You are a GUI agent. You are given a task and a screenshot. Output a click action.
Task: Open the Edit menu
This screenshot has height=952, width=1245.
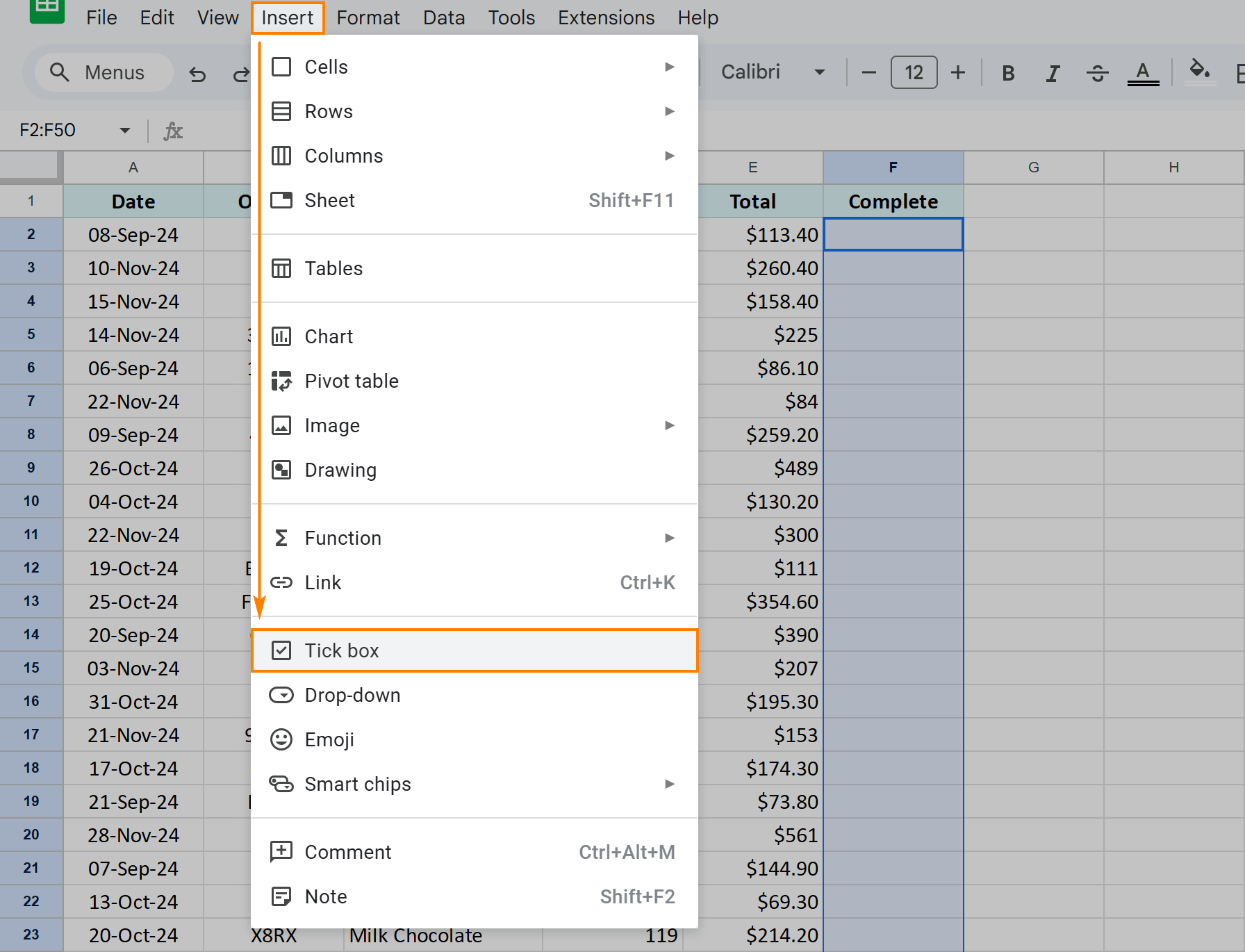157,17
